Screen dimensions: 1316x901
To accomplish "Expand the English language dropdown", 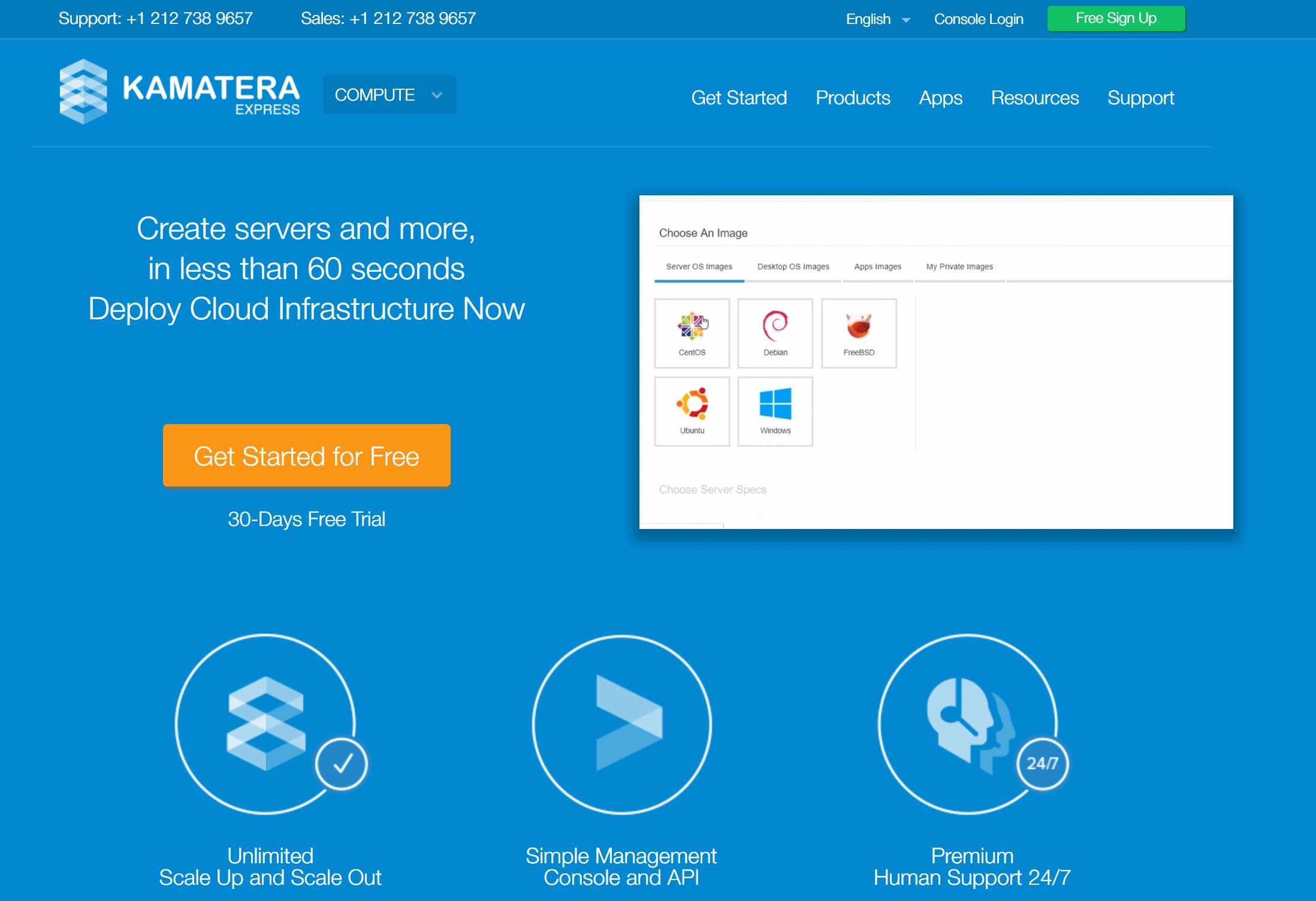I will 877,18.
